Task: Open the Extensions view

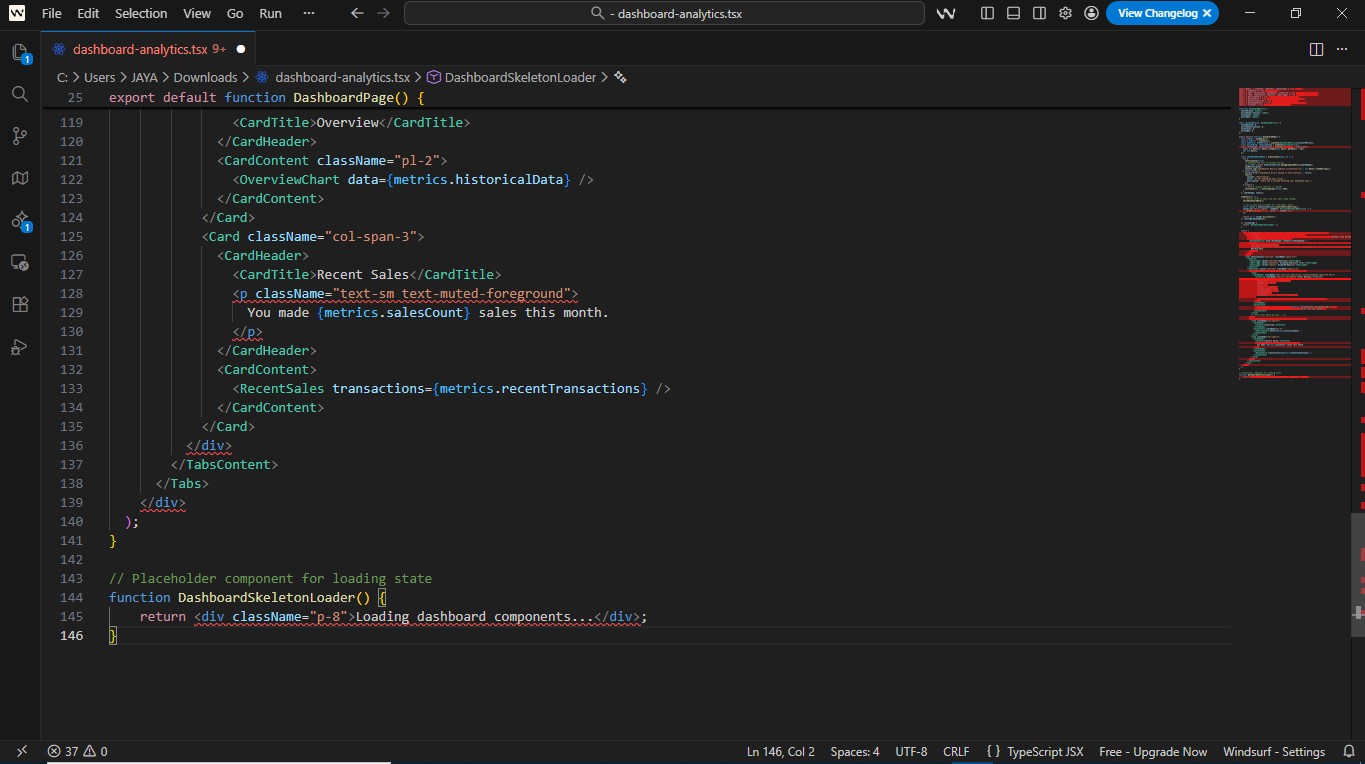Action: (20, 304)
